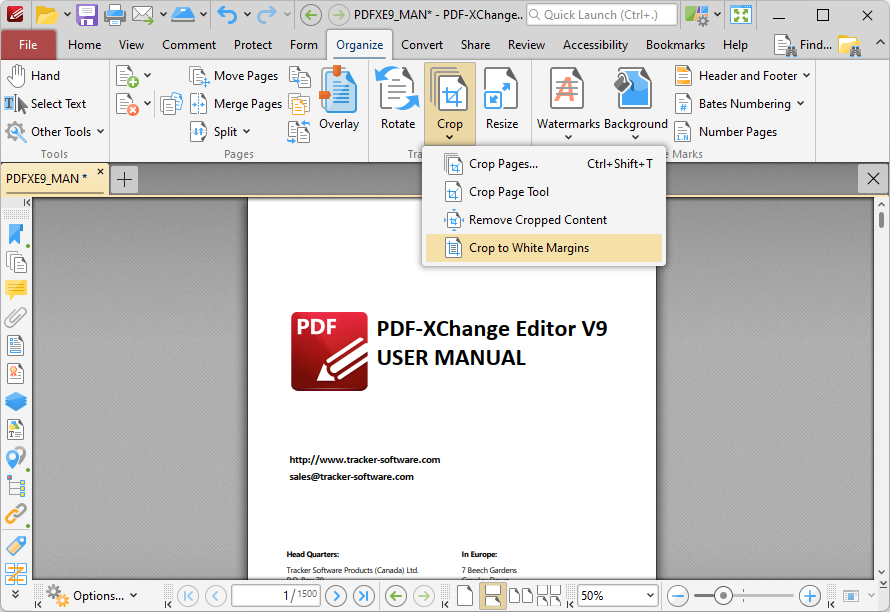The image size is (890, 612).
Task: Switch to the Comment ribbon tab
Action: 189,45
